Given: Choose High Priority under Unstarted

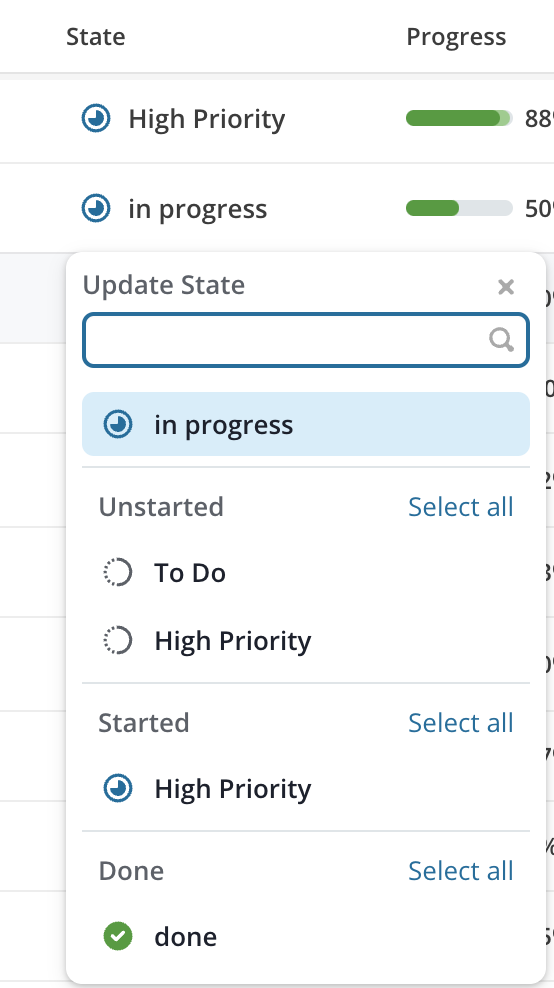Looking at the screenshot, I should tap(306, 641).
